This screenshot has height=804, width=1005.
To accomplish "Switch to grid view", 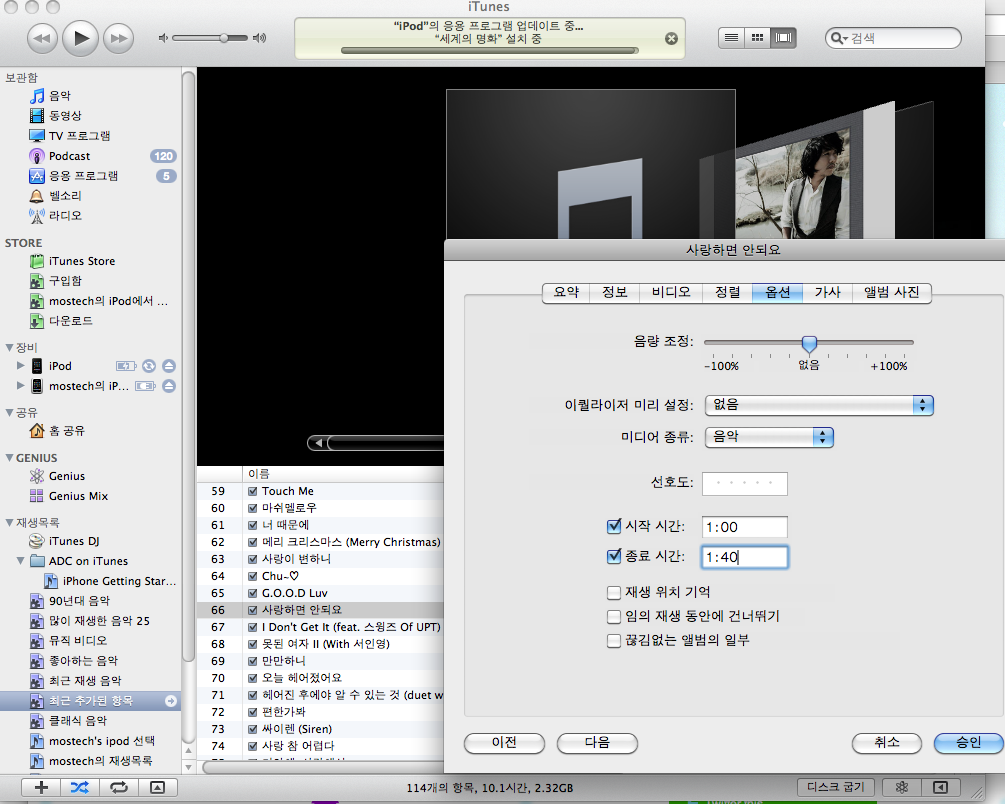I will (758, 38).
